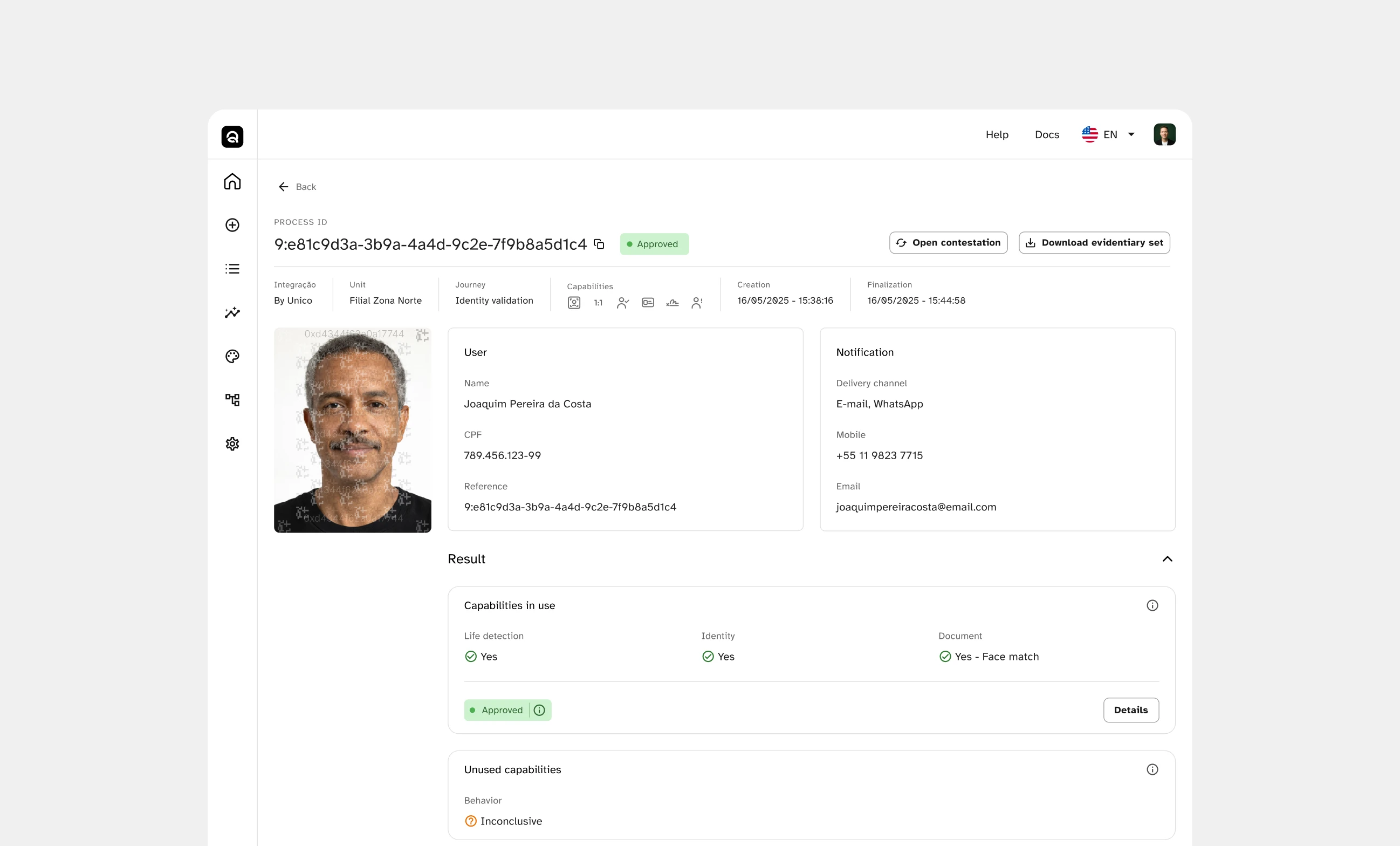Click the home icon in sidebar
Viewport: 1400px width, 846px height.
[x=232, y=181]
